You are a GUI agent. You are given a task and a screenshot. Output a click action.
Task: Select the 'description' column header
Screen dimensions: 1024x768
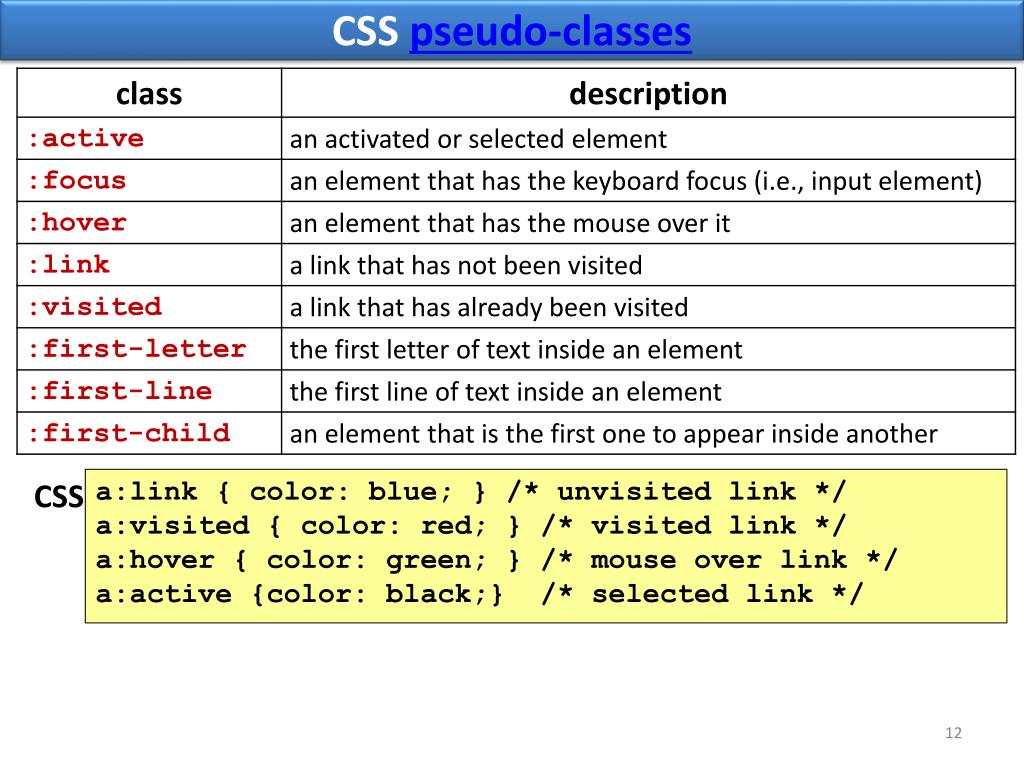point(648,93)
